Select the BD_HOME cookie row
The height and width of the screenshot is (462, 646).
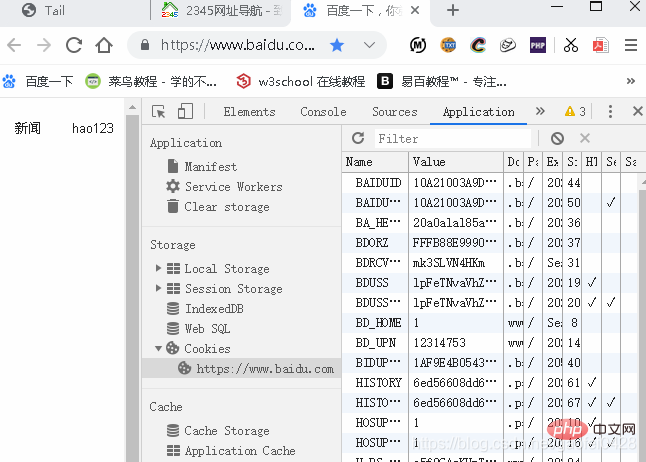coord(491,323)
